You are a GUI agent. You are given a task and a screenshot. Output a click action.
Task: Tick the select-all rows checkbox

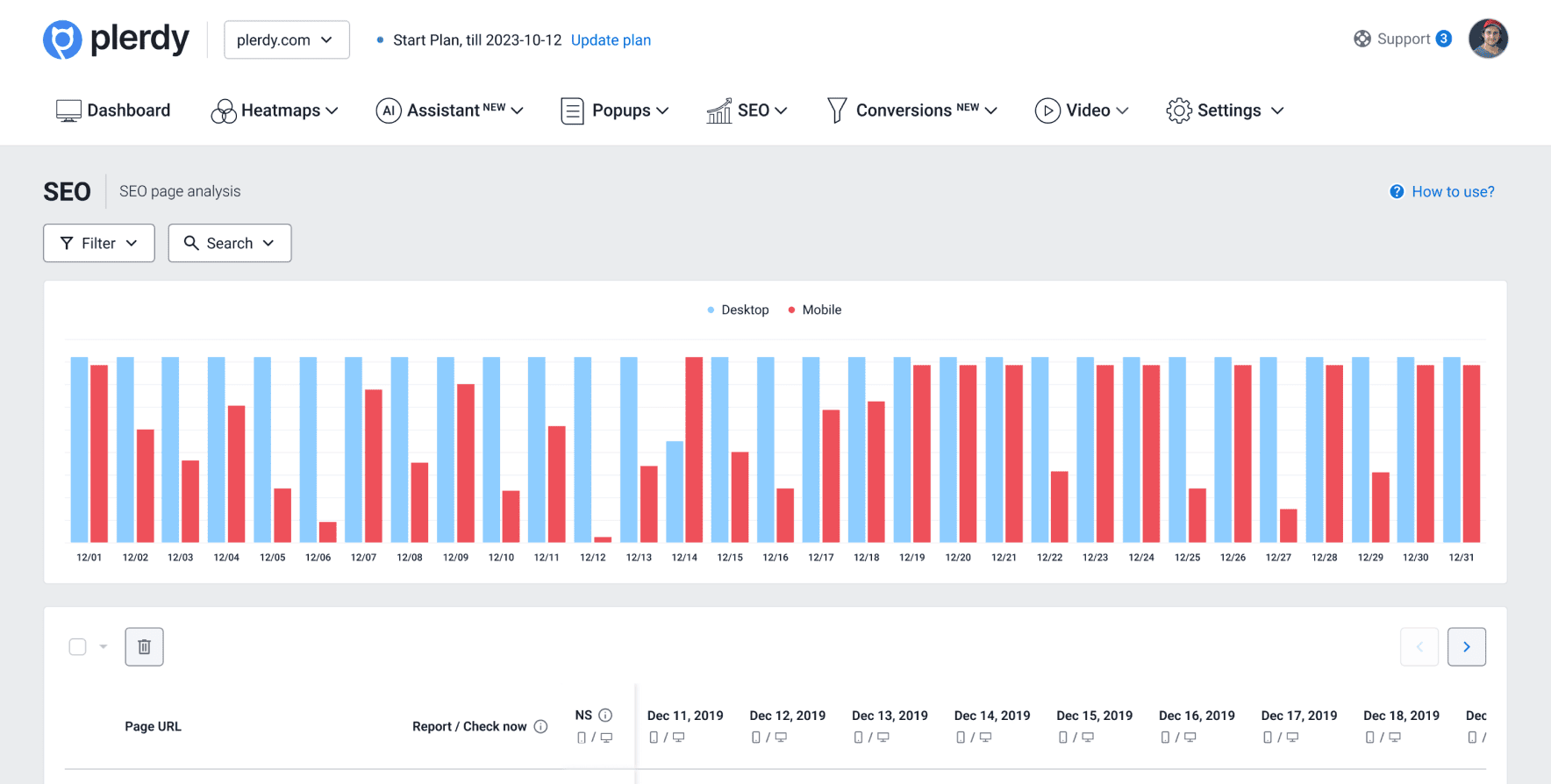point(78,647)
